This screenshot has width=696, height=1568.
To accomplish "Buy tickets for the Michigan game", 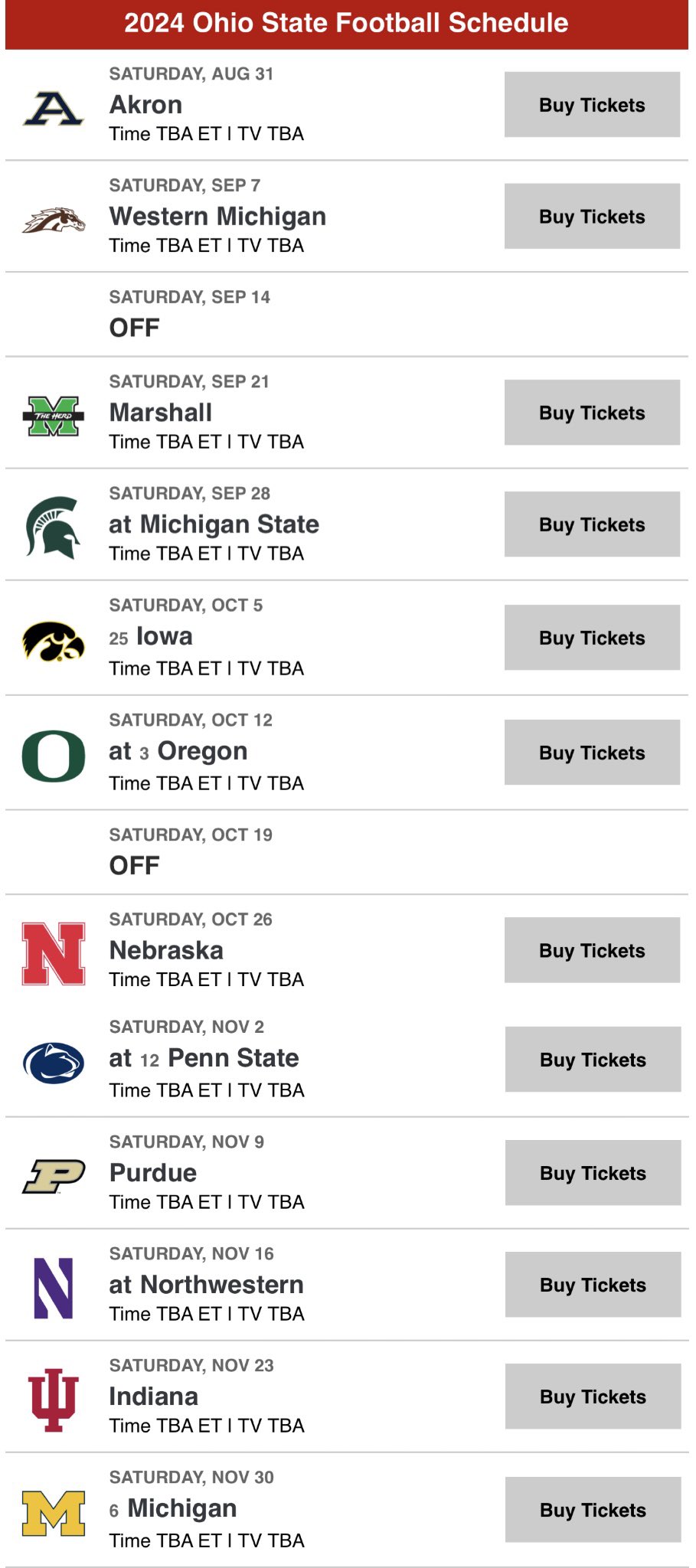I will click(x=593, y=1510).
